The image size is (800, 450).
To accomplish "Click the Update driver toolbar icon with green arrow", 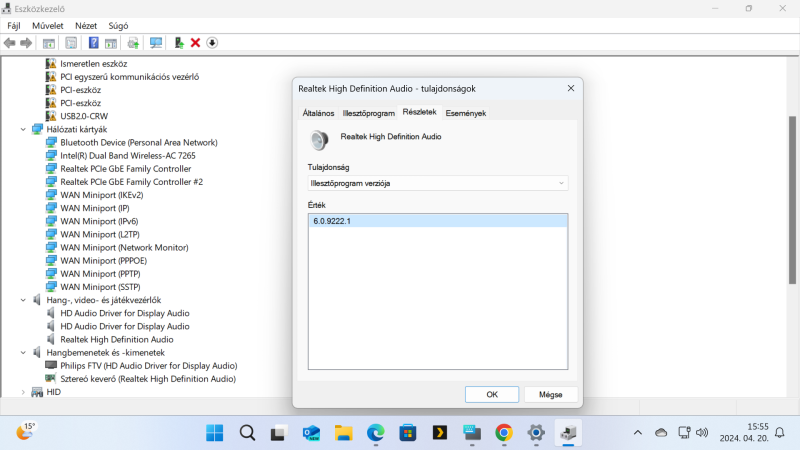I will 179,43.
